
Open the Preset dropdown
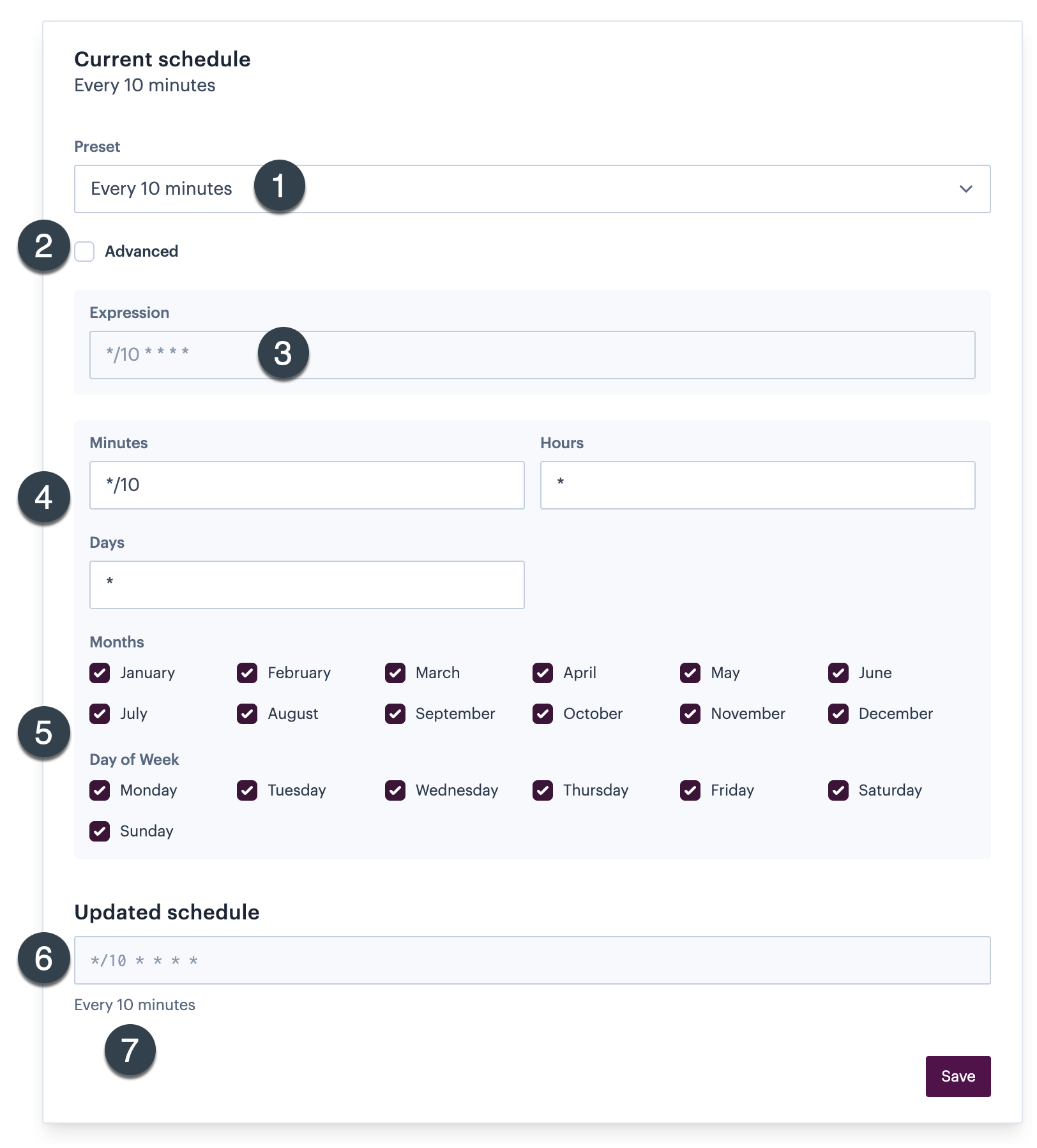point(531,189)
